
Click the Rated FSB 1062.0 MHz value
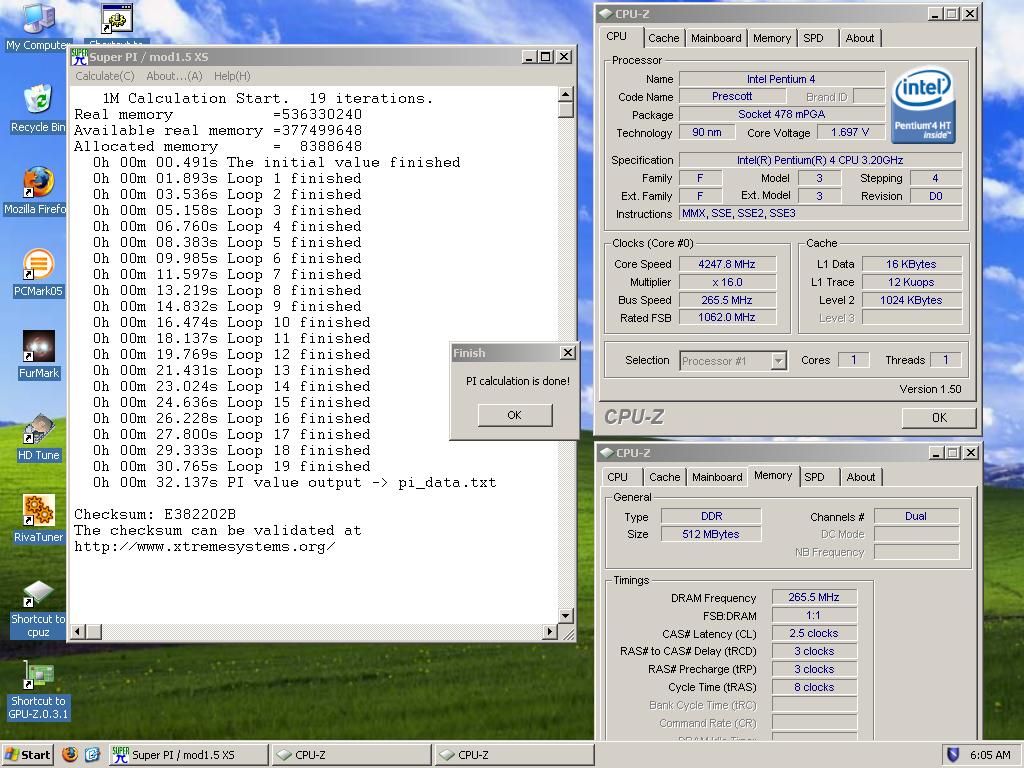coord(727,317)
